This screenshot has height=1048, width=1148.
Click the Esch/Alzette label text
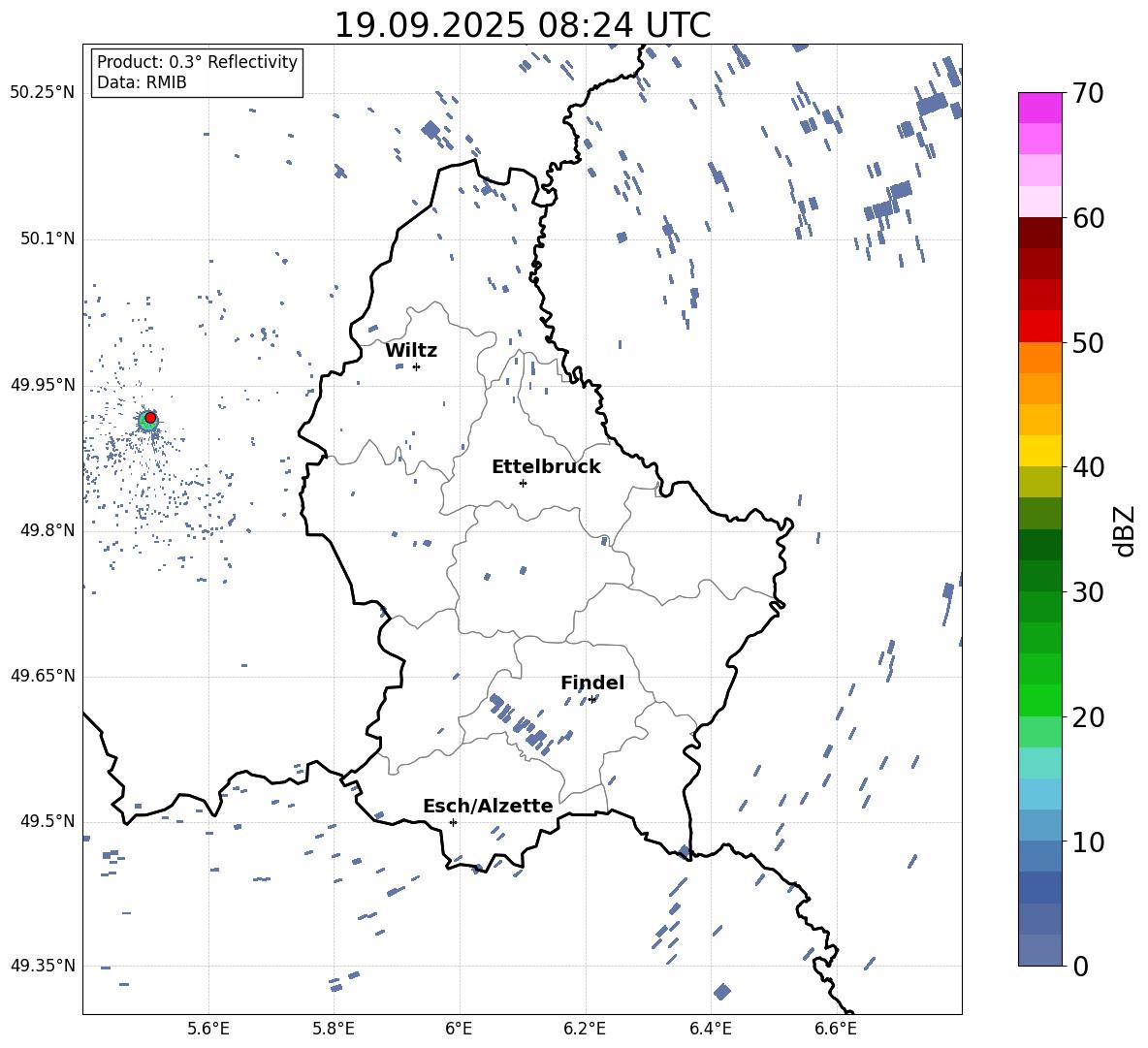pyautogui.click(x=488, y=806)
